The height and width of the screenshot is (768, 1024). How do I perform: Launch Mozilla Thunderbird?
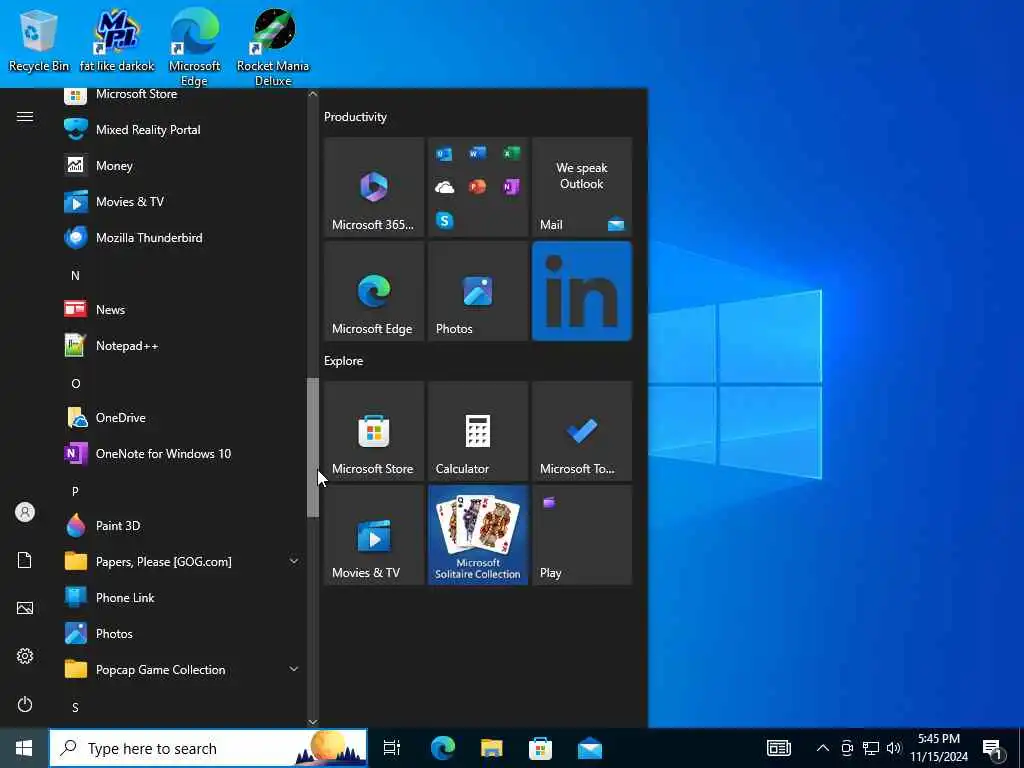tap(181, 237)
